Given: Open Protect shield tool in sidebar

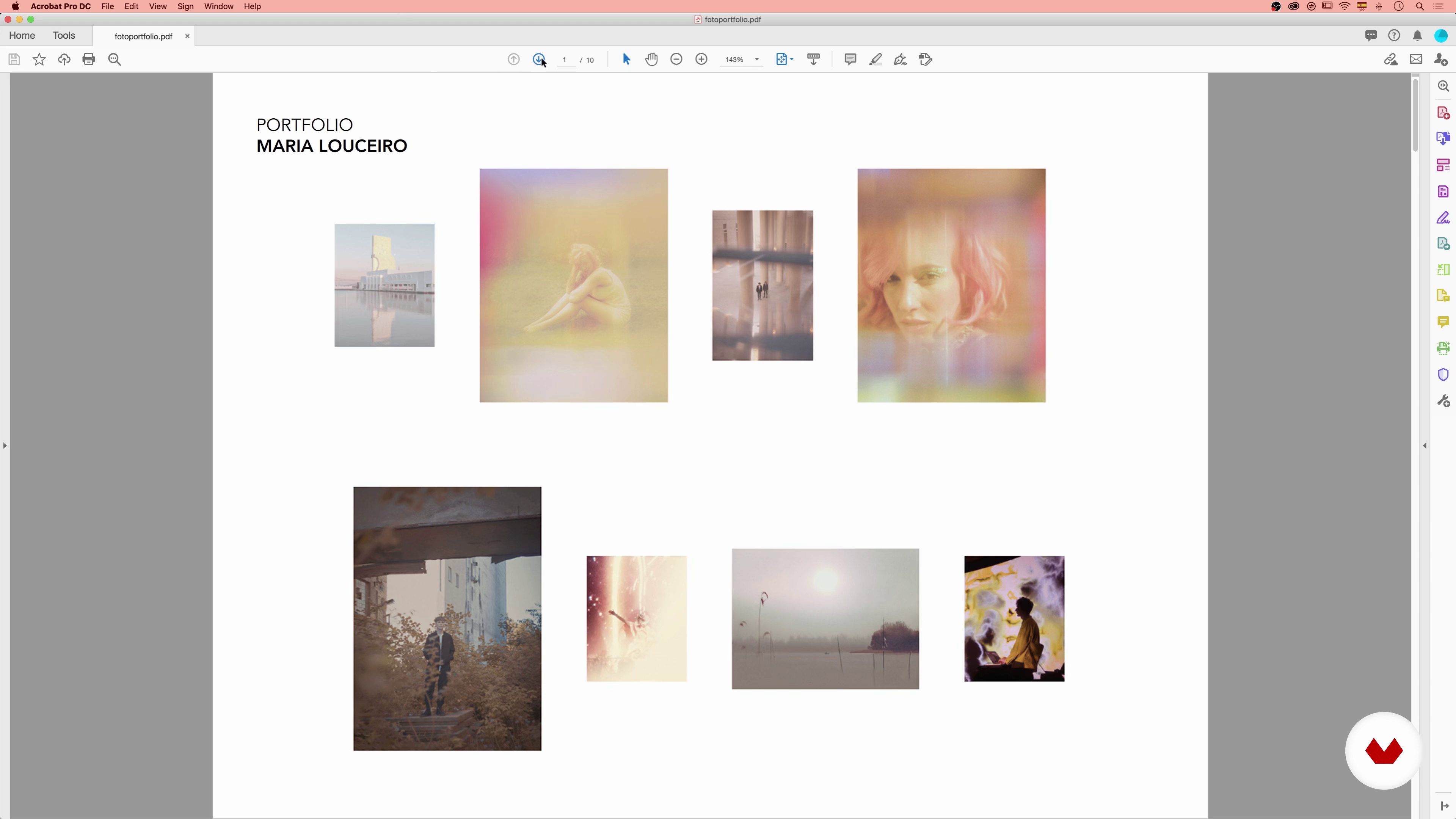Looking at the screenshot, I should point(1443,375).
